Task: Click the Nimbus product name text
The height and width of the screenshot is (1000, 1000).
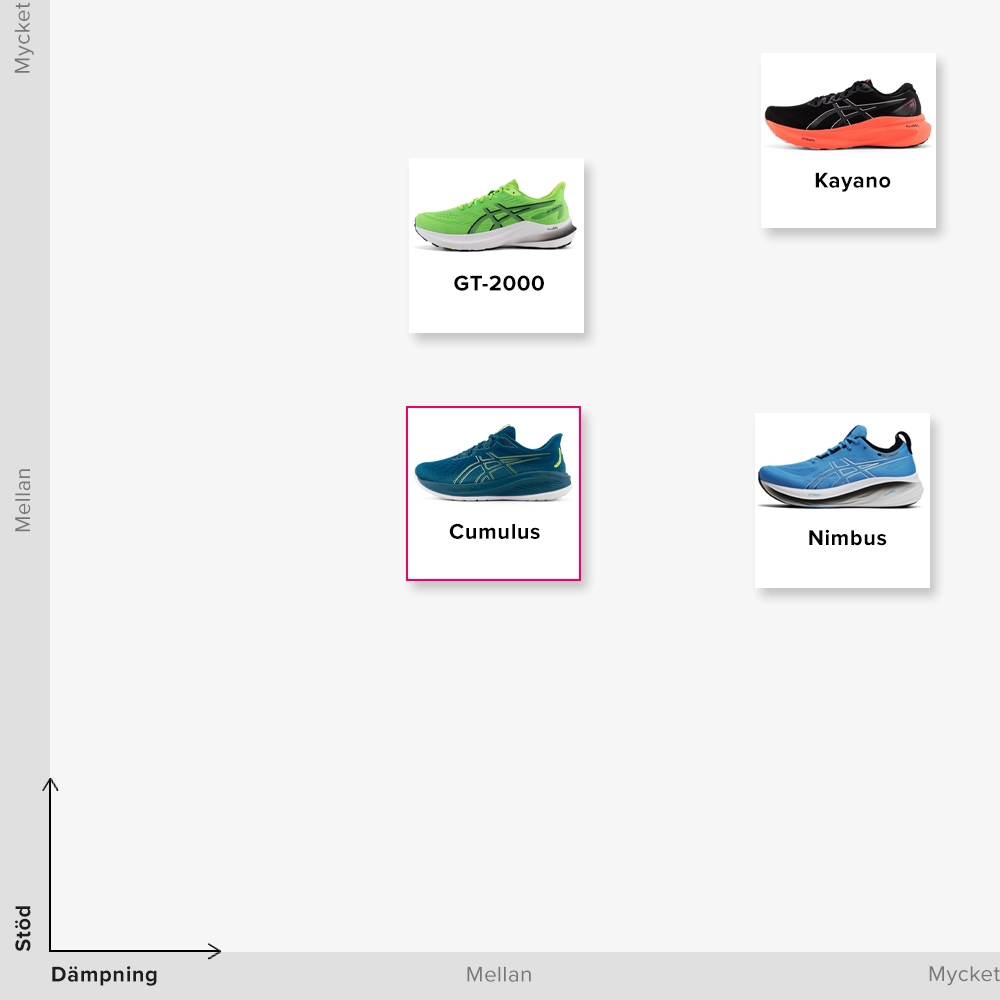Action: coord(847,538)
